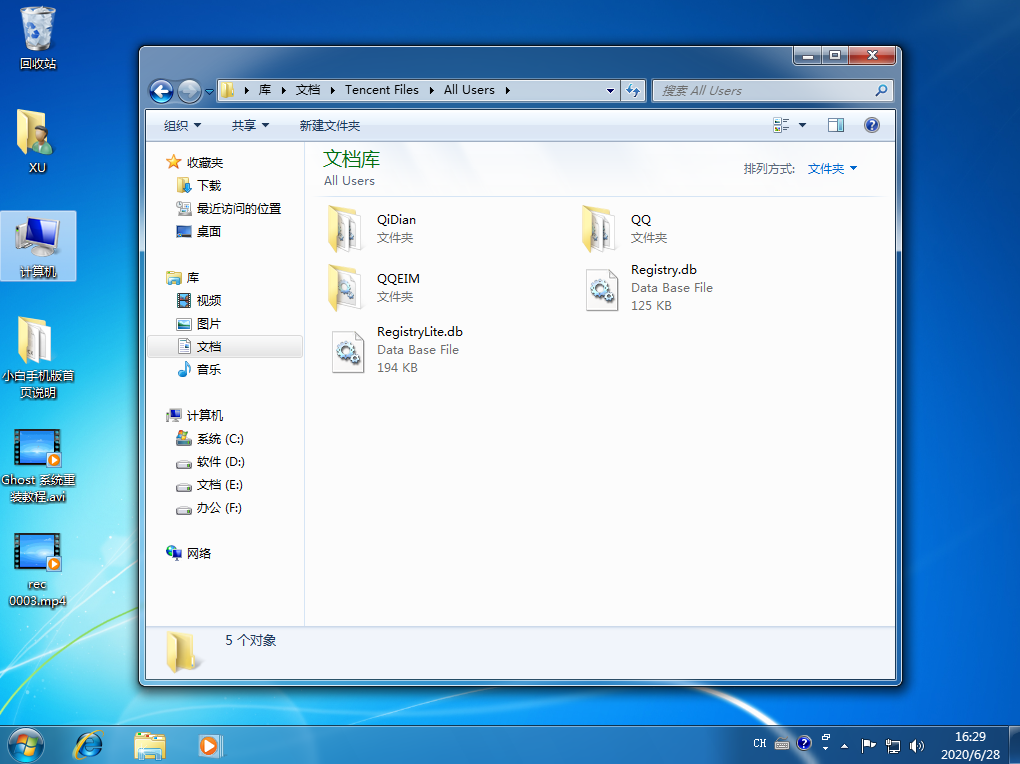Click the help question mark icon

click(871, 125)
